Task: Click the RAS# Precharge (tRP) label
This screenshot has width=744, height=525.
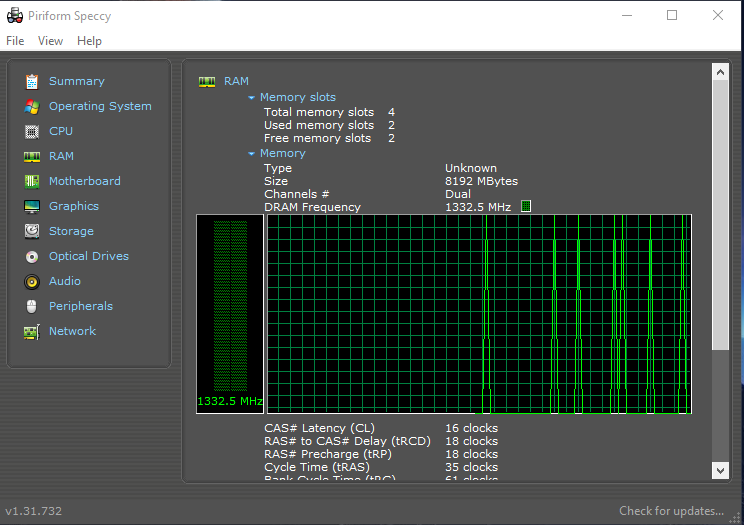Action: [x=328, y=454]
